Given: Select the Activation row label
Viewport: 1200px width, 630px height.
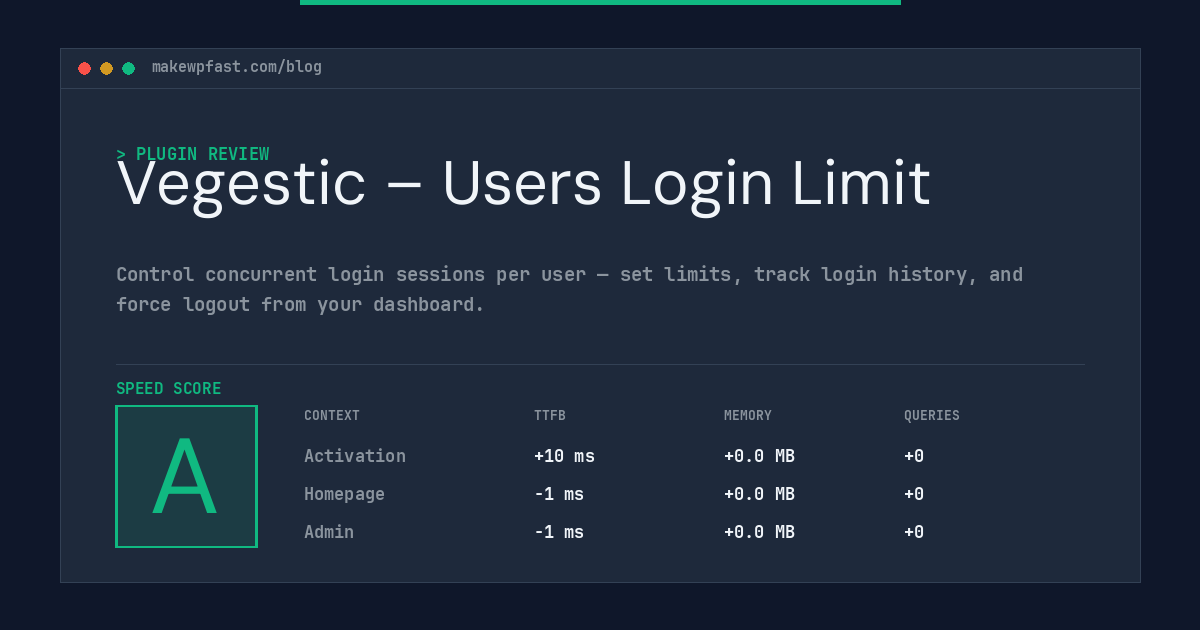Looking at the screenshot, I should point(355,456).
